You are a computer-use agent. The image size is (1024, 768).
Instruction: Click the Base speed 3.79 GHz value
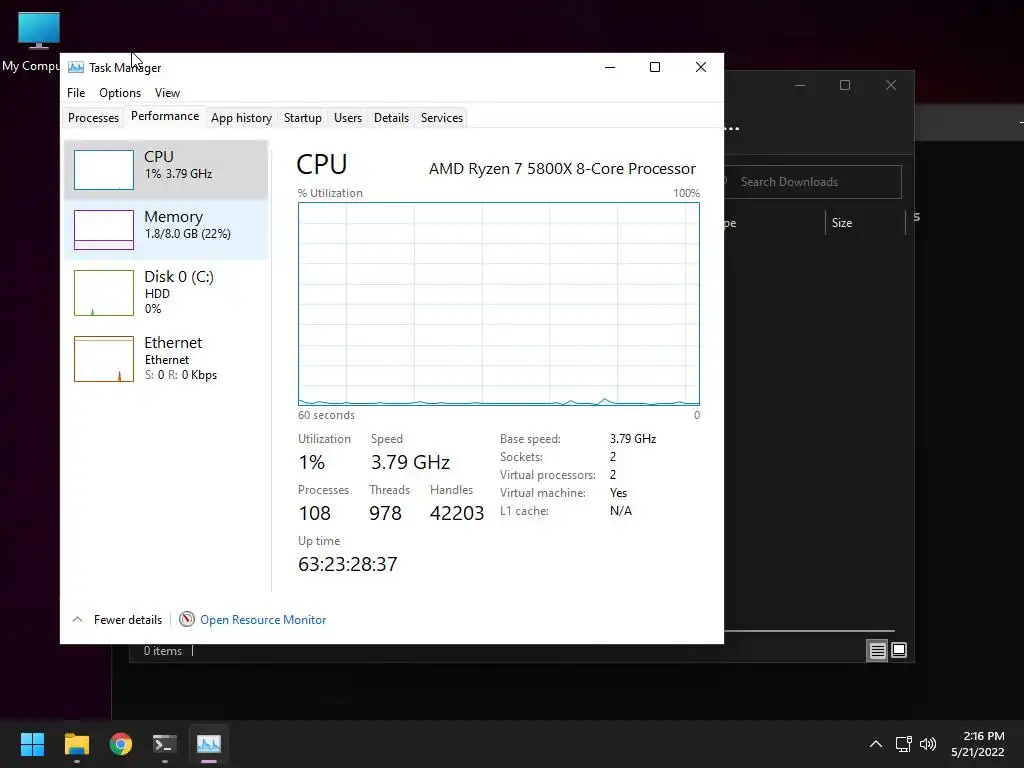(633, 439)
